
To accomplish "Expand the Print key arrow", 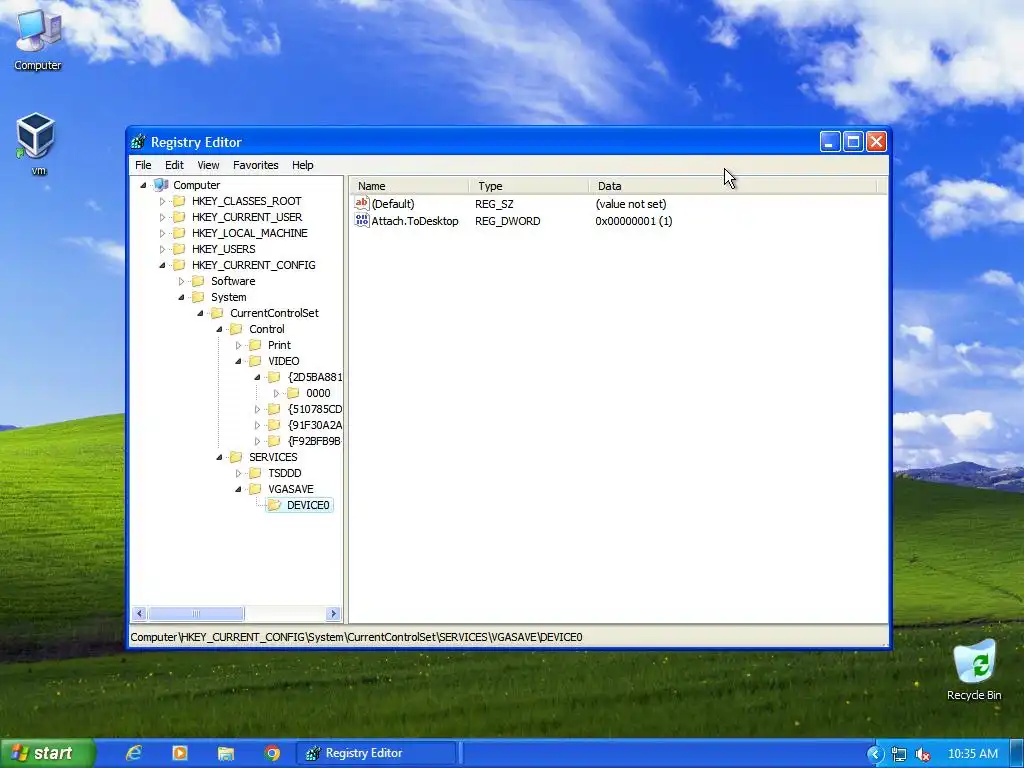I will tap(238, 345).
